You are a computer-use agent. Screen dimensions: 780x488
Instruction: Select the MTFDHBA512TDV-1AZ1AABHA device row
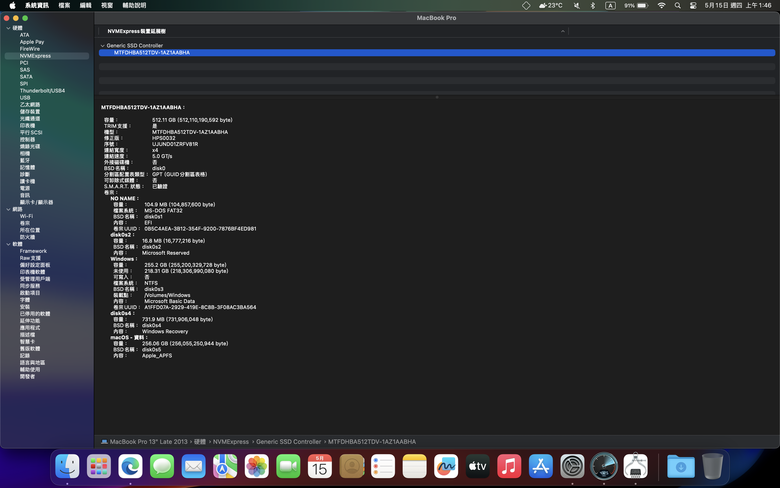[437, 53]
